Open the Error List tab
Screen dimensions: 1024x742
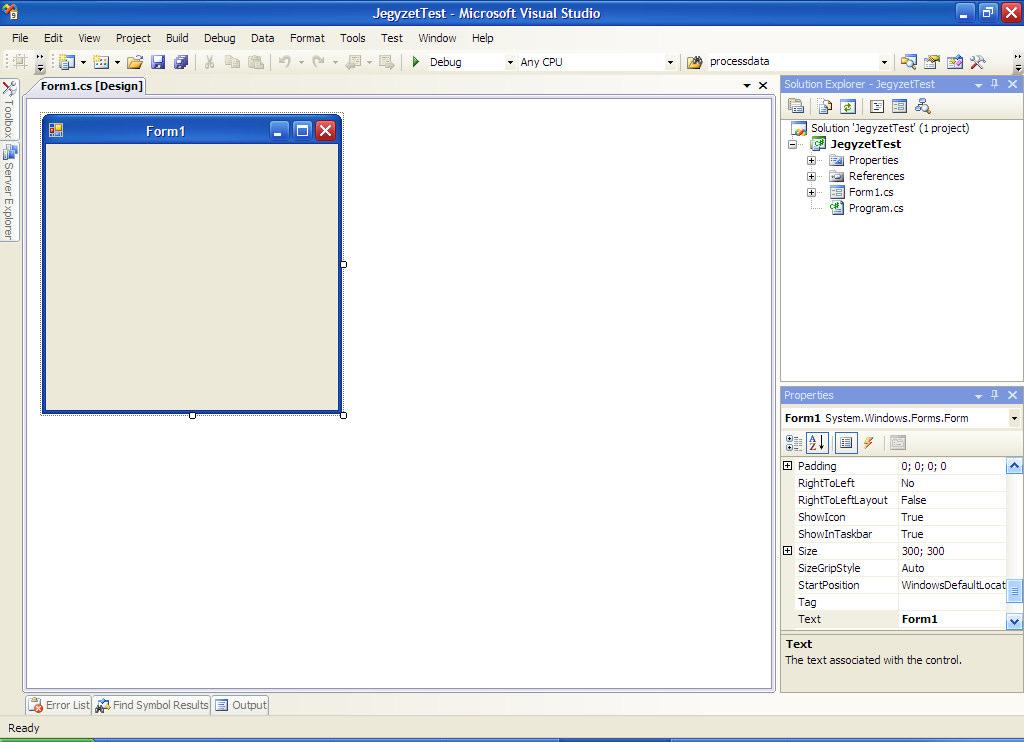point(59,705)
